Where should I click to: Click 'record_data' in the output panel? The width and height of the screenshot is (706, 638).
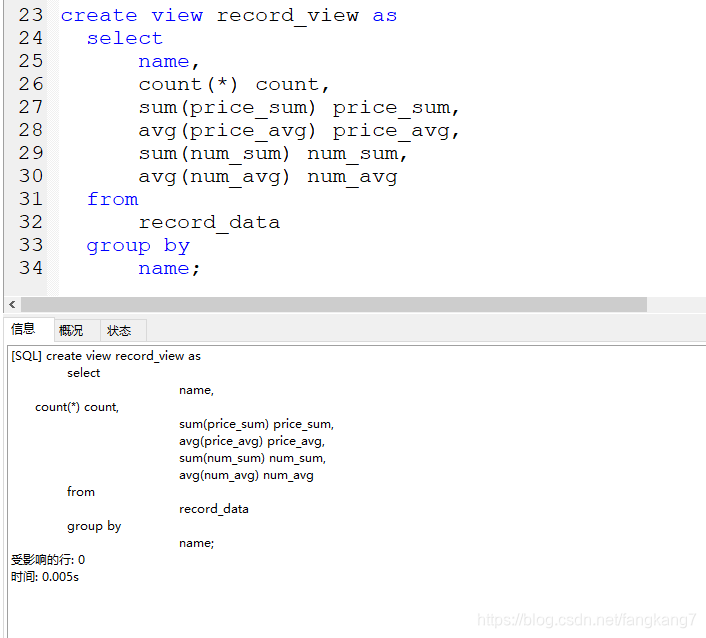click(x=214, y=509)
